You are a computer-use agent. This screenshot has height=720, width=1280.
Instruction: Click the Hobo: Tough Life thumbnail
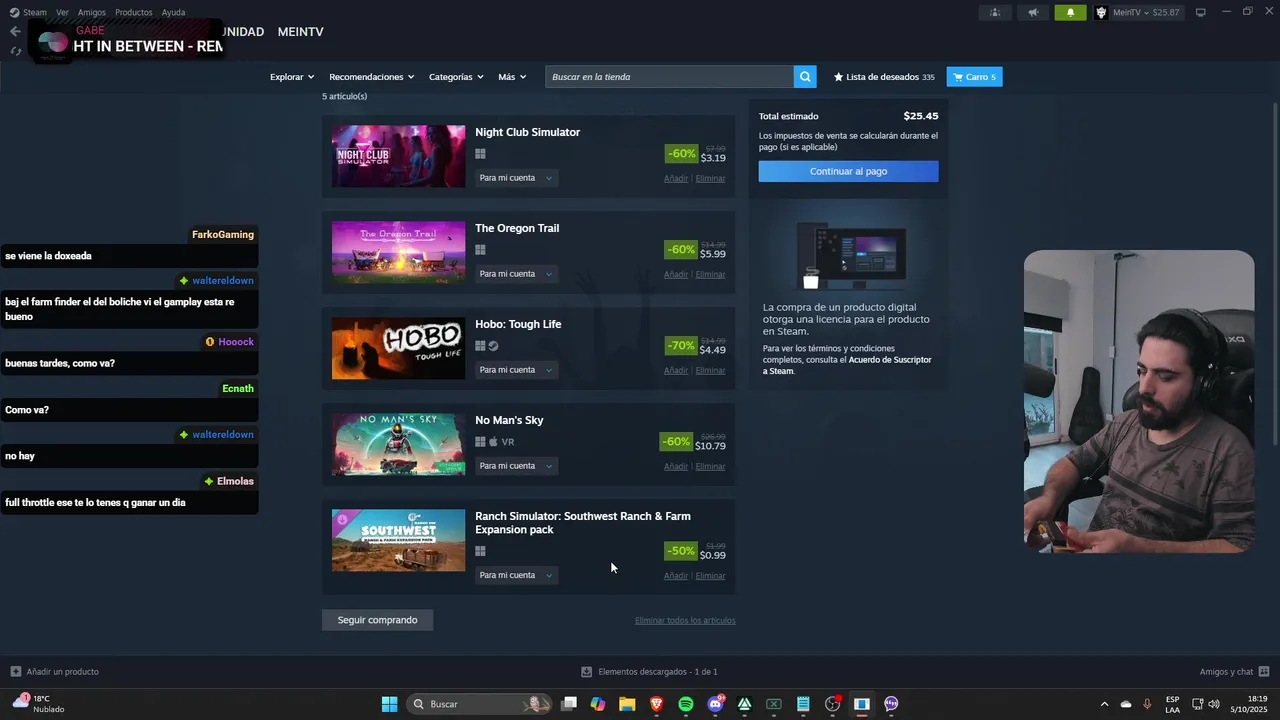[398, 348]
